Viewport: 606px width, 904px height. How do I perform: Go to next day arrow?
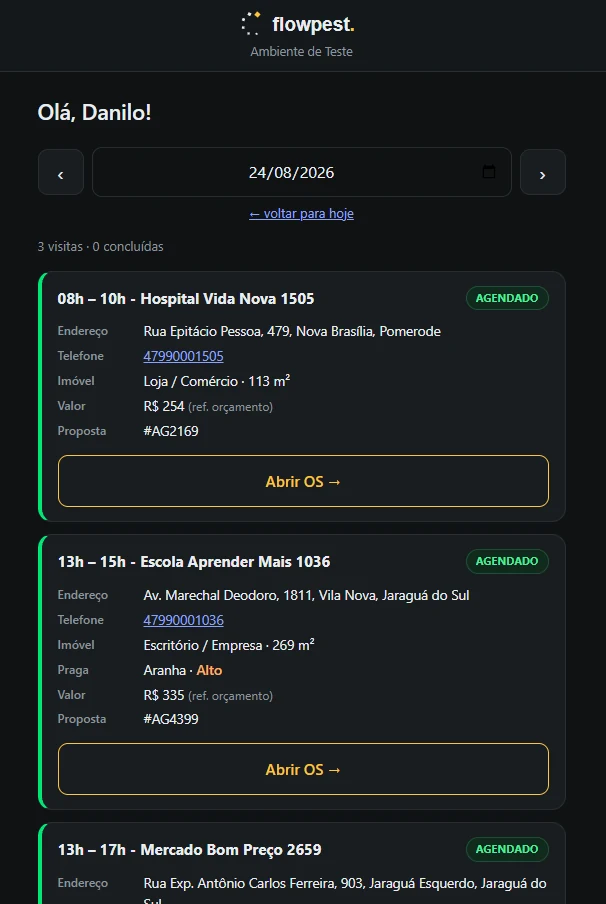pos(543,172)
